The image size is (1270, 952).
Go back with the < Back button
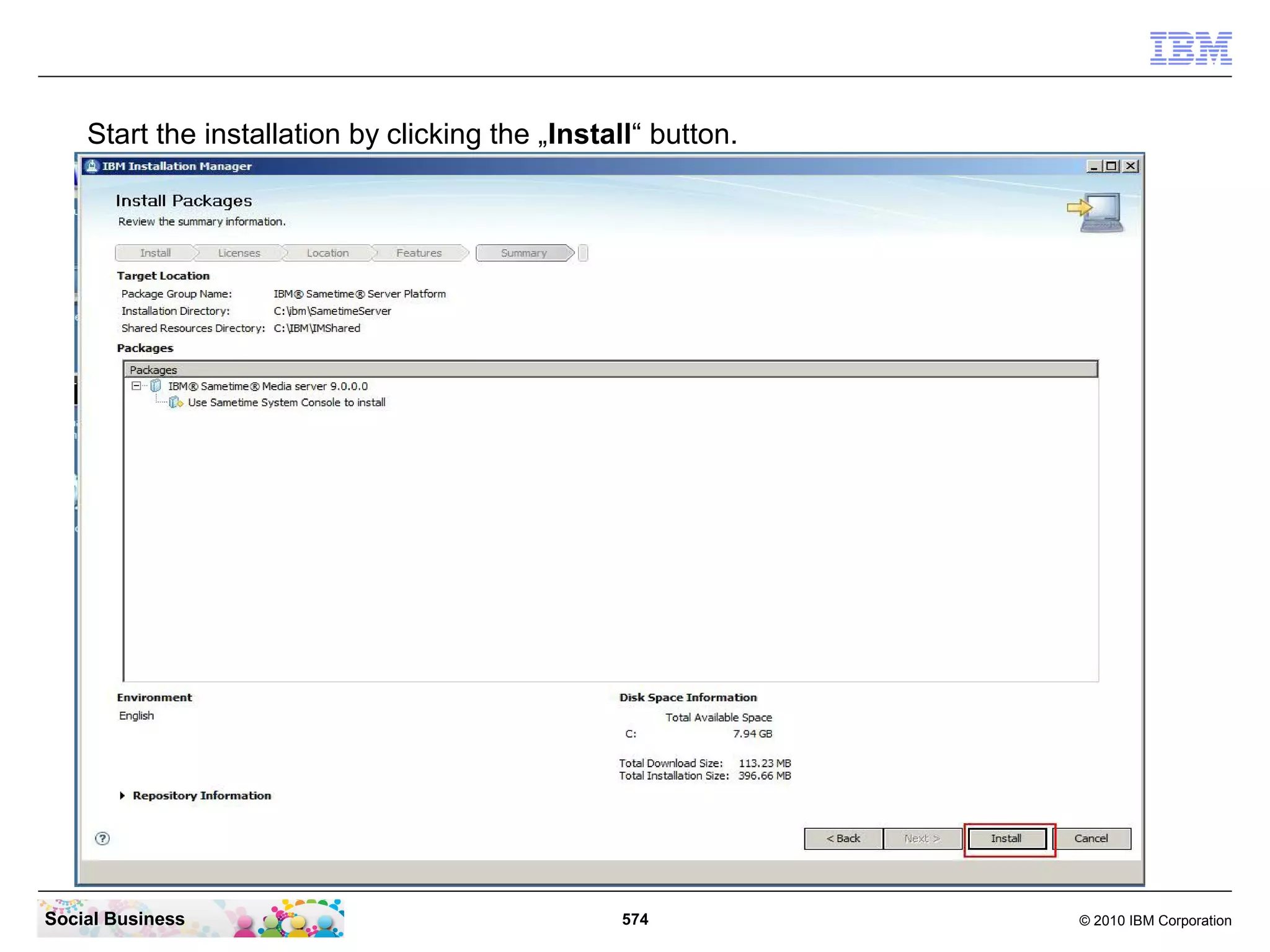[x=843, y=839]
